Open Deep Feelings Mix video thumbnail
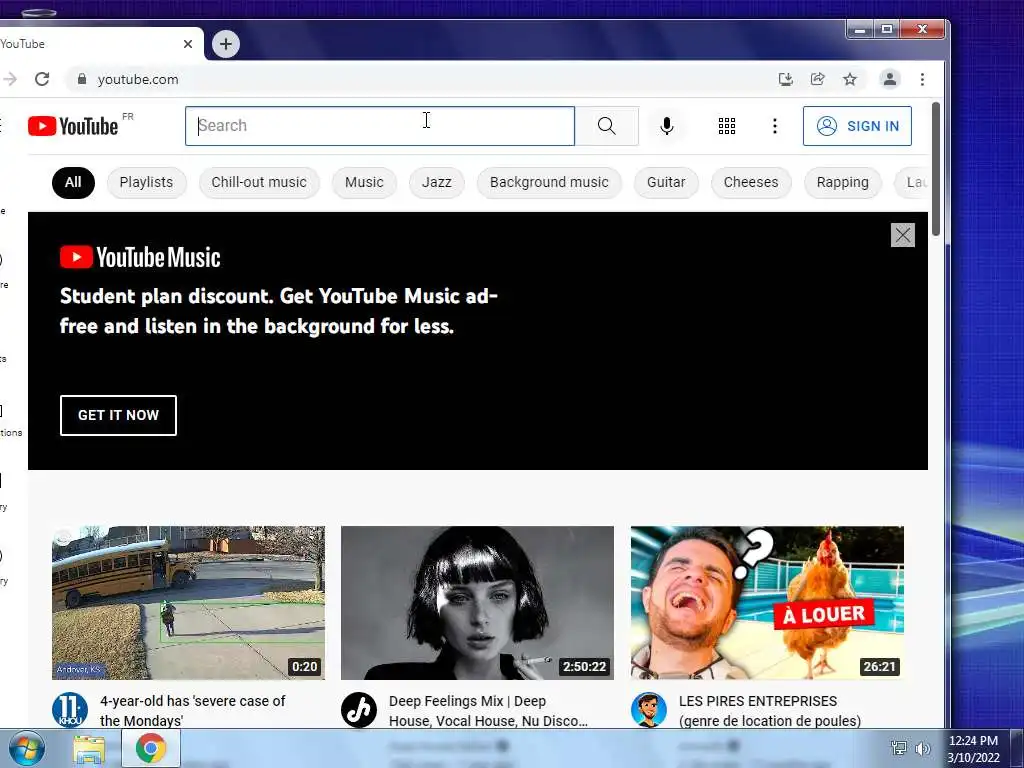1024x768 pixels. (x=477, y=603)
